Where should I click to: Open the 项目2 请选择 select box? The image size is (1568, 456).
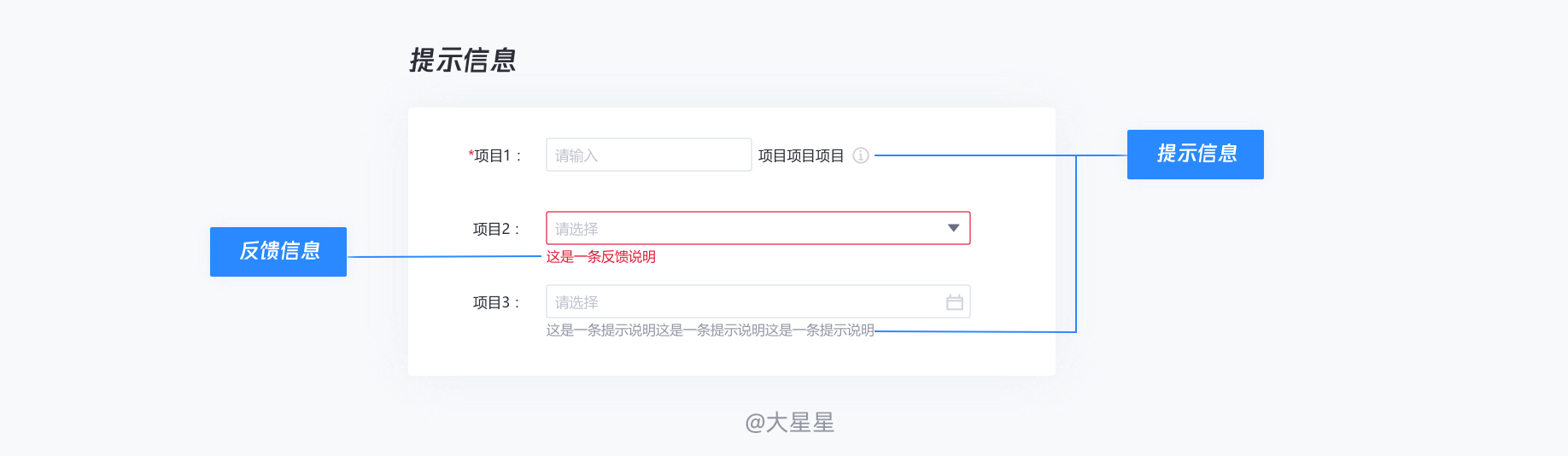(758, 228)
